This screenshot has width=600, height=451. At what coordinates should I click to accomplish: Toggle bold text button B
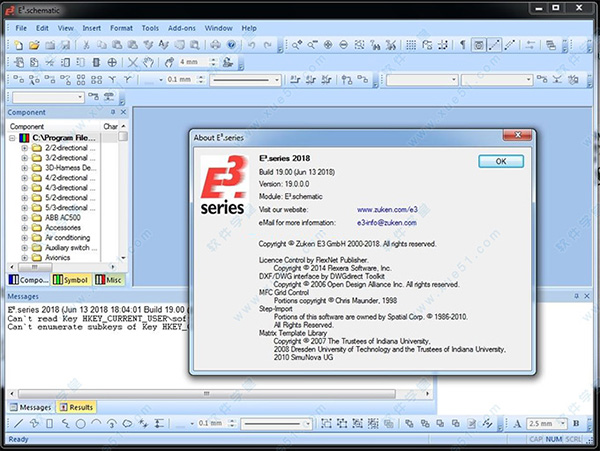576,423
